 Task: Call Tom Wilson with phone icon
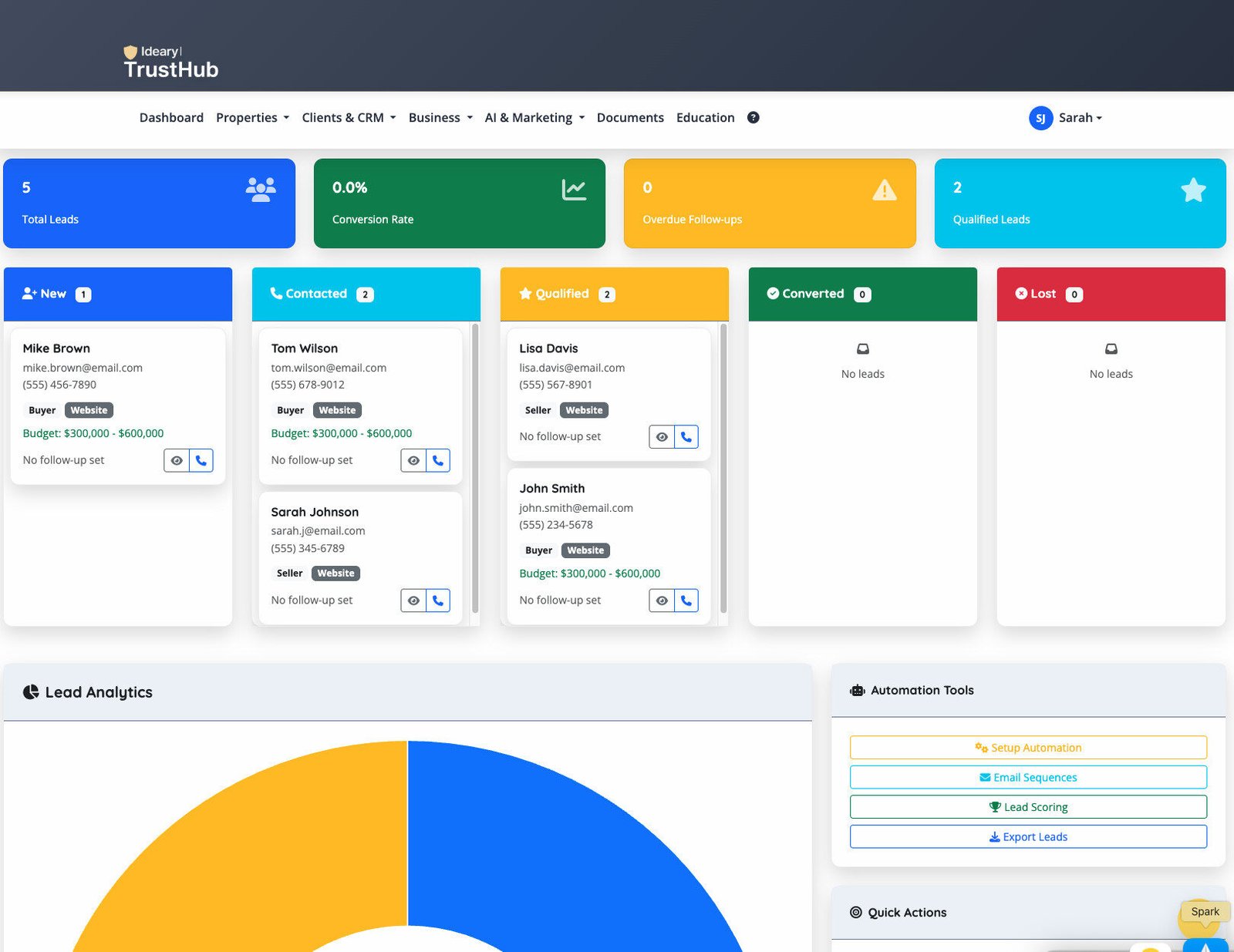pos(438,460)
